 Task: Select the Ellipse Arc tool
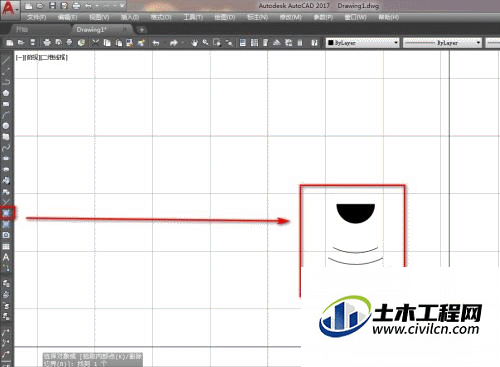(6, 169)
